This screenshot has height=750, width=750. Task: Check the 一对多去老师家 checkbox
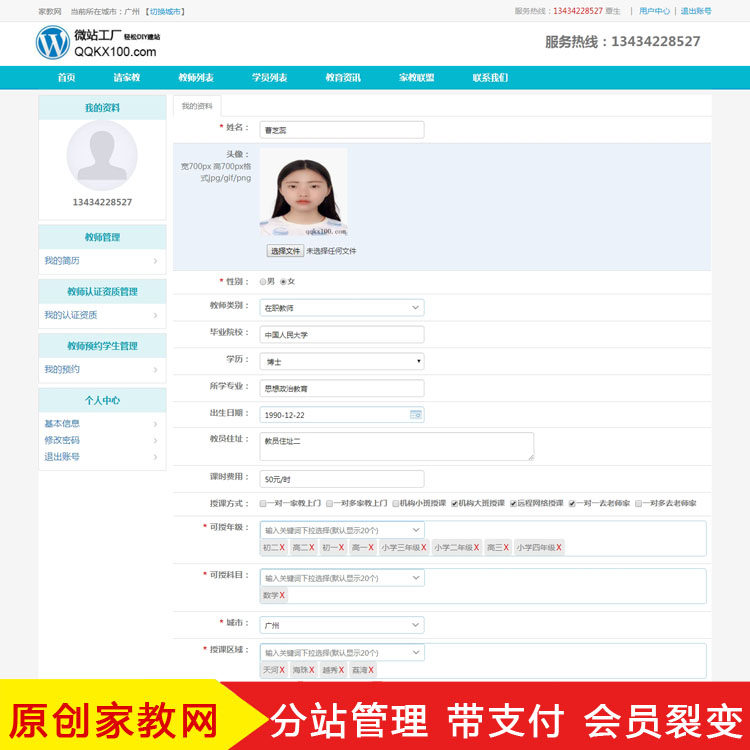click(x=638, y=503)
